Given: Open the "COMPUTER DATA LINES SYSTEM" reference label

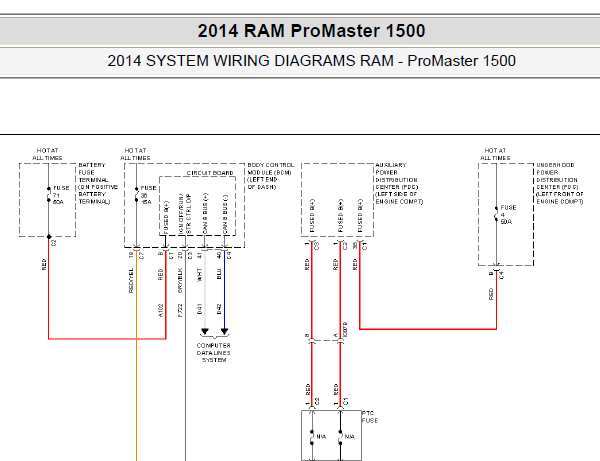Looking at the screenshot, I should tap(214, 353).
